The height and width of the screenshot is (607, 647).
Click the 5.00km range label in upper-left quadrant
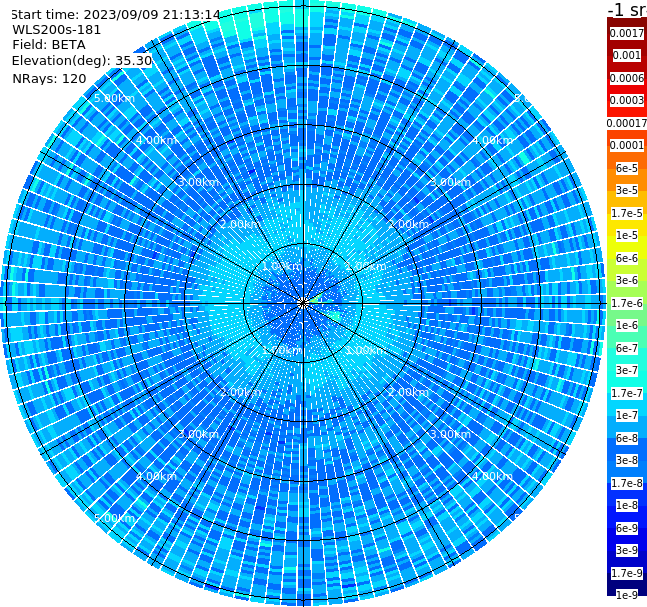pyautogui.click(x=114, y=98)
